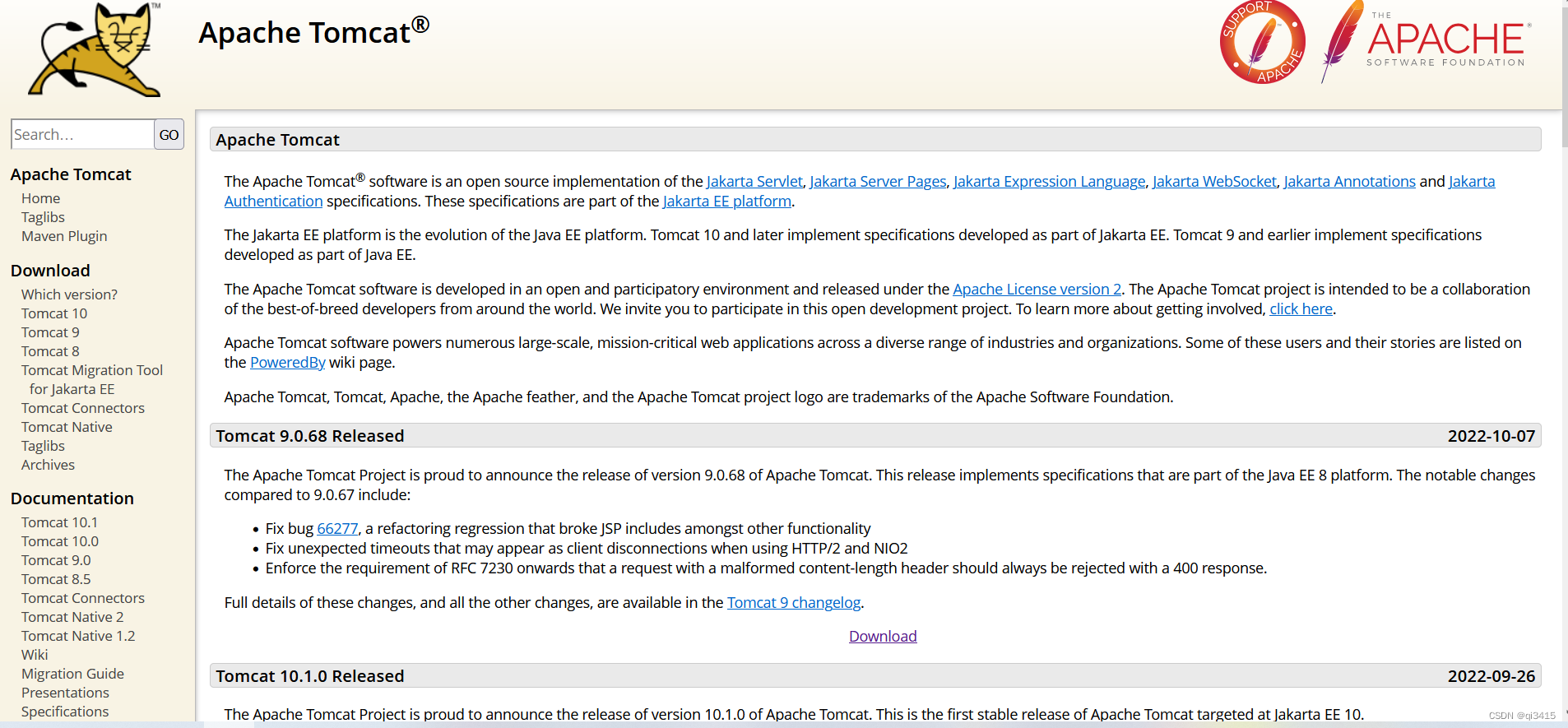Follow the 'click here' involvement link
The height and width of the screenshot is (728, 1568).
click(x=1301, y=308)
